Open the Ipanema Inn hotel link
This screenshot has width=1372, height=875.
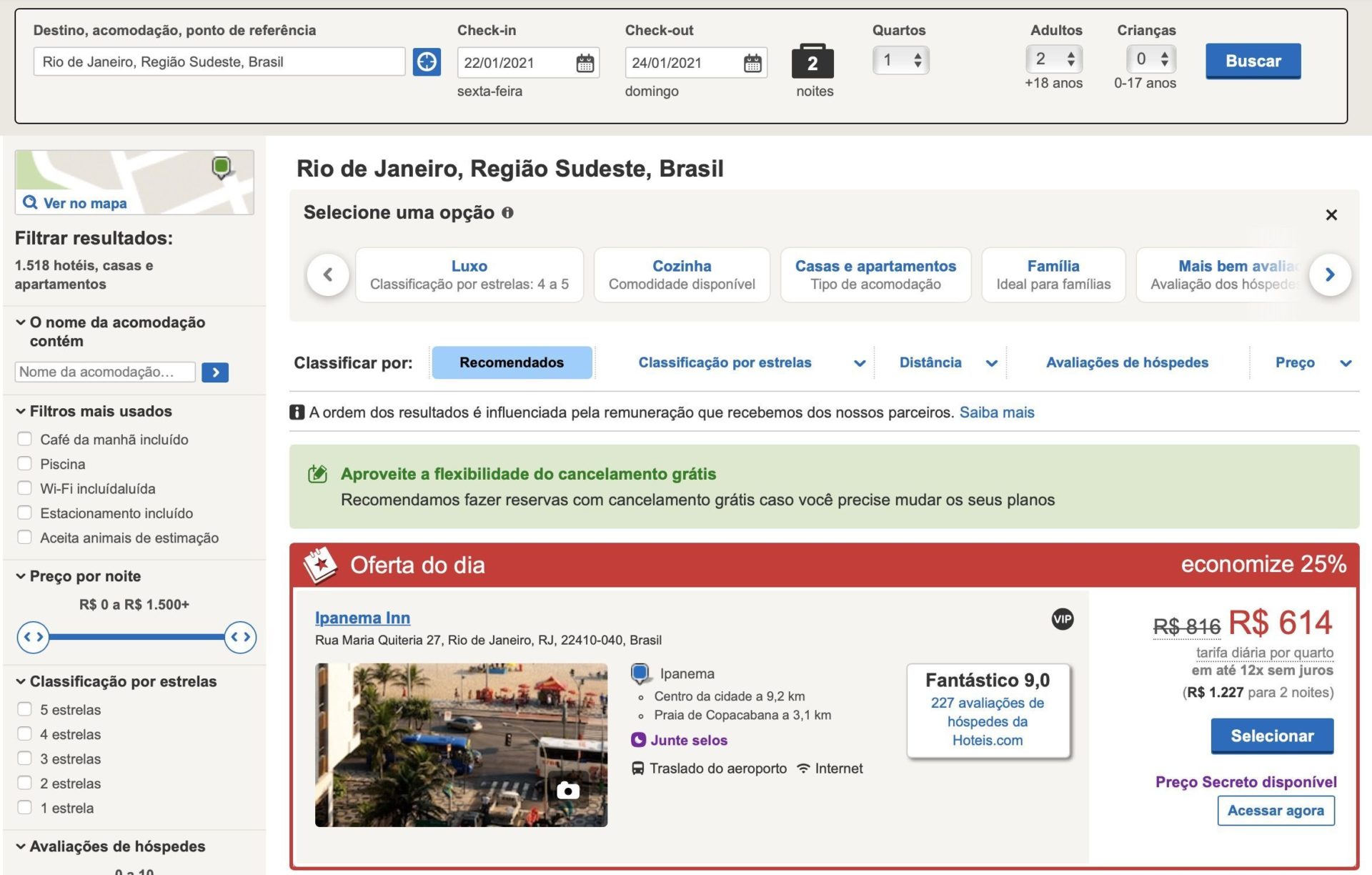click(x=362, y=618)
